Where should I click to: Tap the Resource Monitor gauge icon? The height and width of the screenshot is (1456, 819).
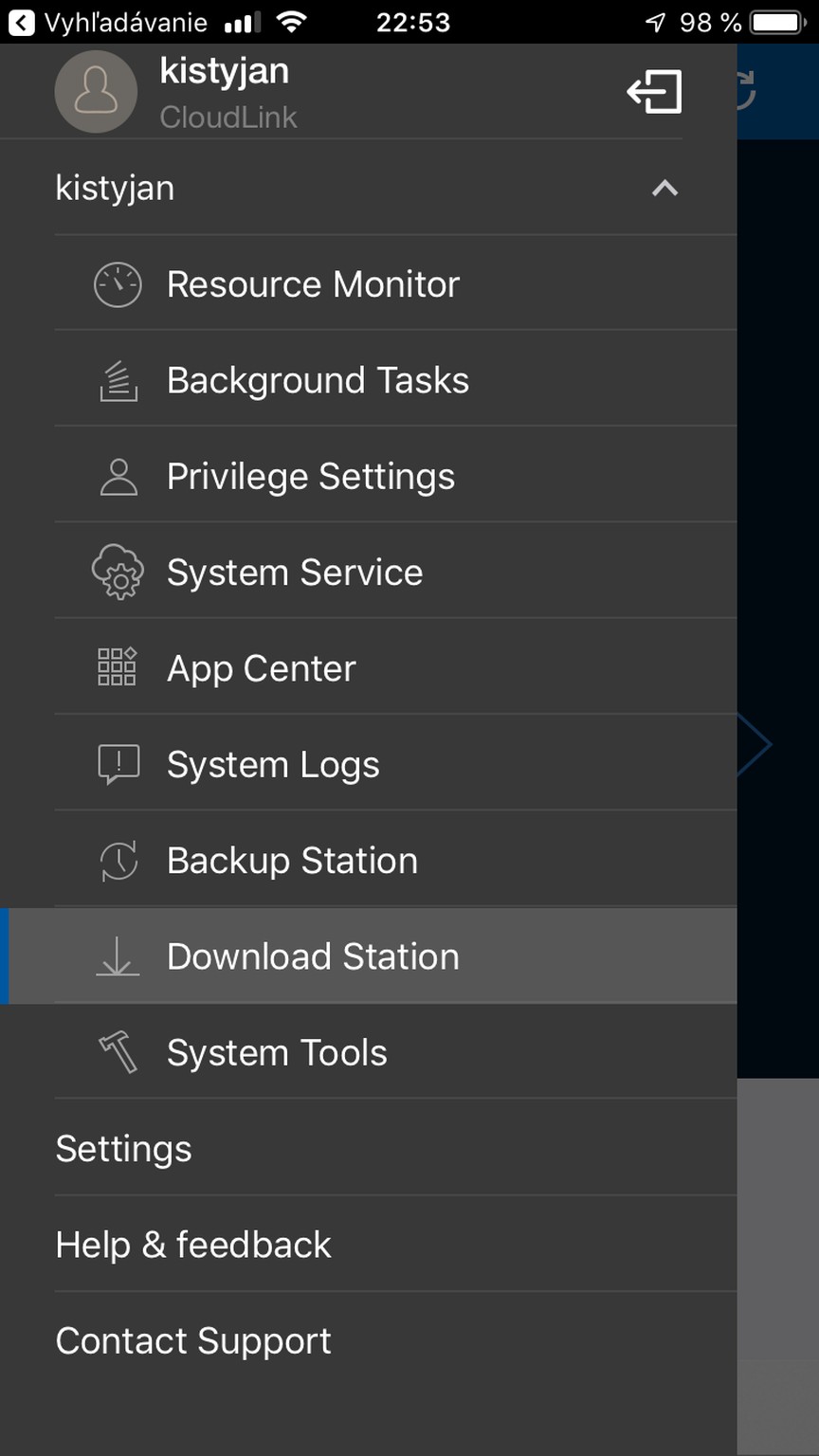pos(118,284)
